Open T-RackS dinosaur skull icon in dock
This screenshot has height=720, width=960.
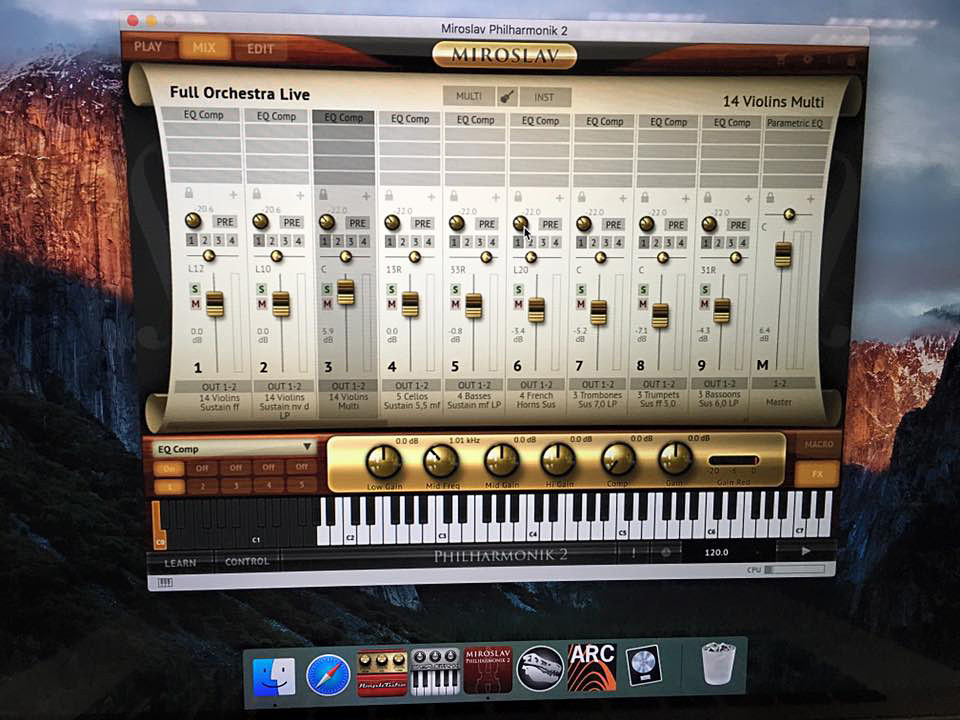point(539,669)
